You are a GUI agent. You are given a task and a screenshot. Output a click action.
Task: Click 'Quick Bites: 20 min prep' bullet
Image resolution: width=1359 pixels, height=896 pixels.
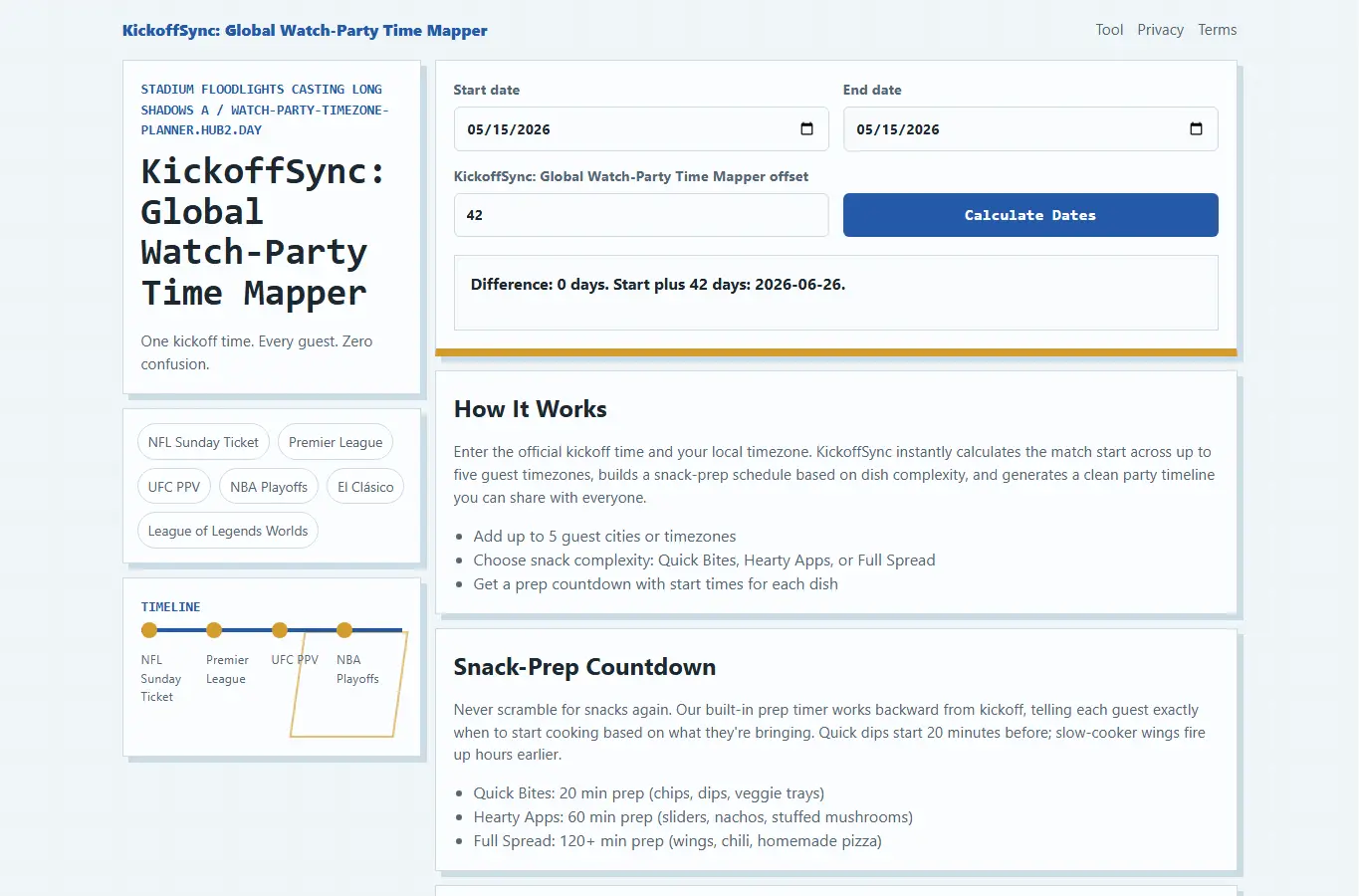(648, 793)
